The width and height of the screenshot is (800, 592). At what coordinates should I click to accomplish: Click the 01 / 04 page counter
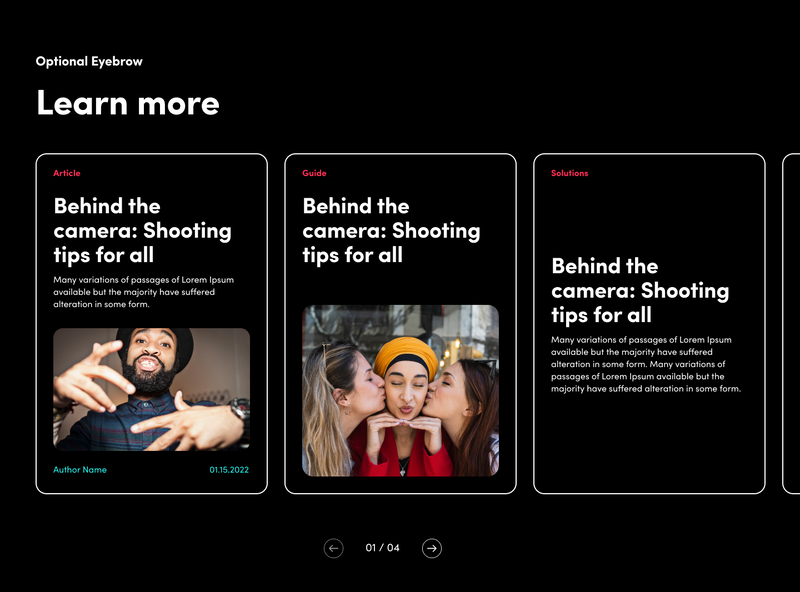click(x=383, y=548)
